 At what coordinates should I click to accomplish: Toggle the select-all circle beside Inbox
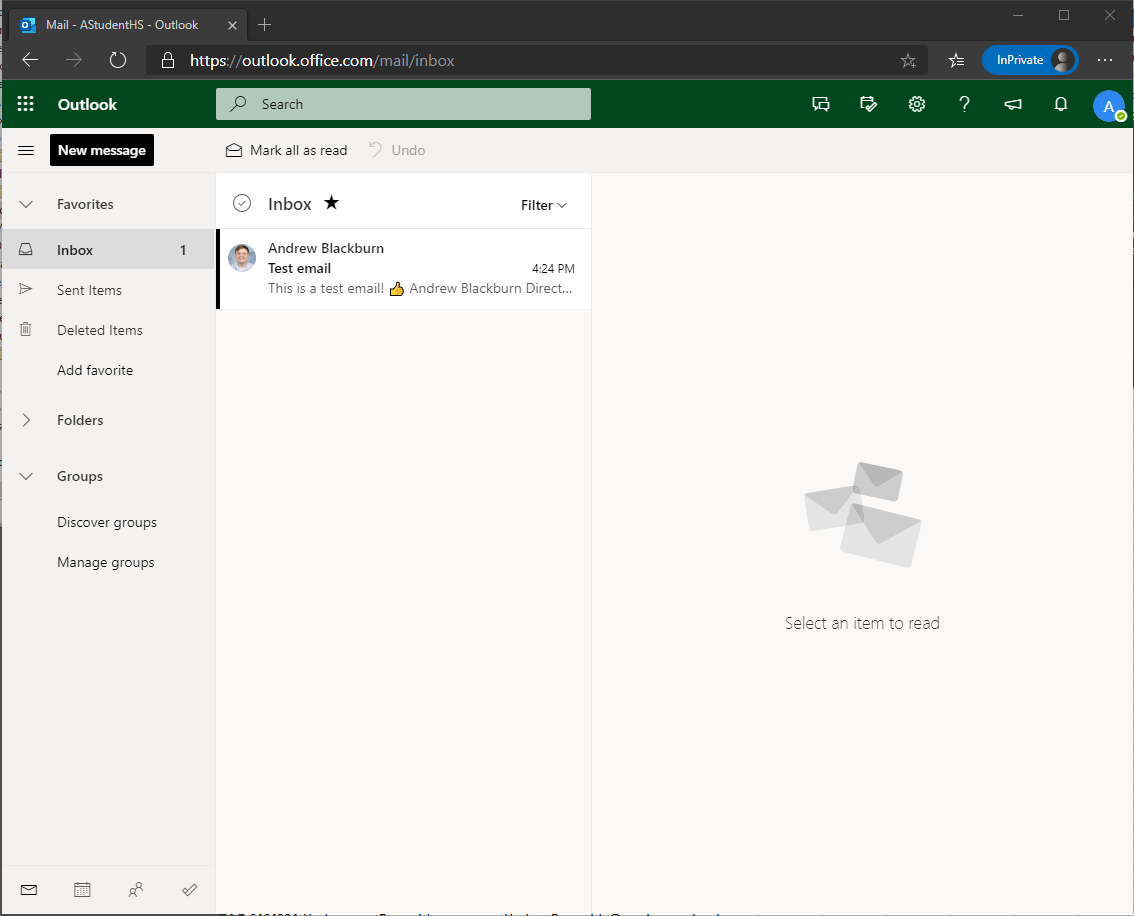pyautogui.click(x=241, y=204)
